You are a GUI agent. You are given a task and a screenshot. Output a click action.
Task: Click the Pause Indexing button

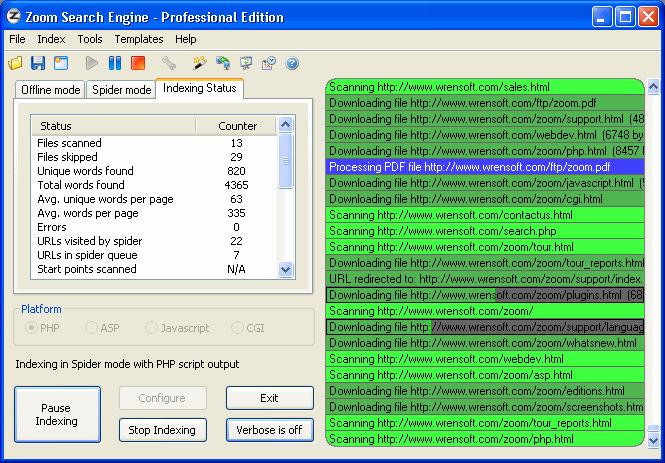[x=57, y=414]
